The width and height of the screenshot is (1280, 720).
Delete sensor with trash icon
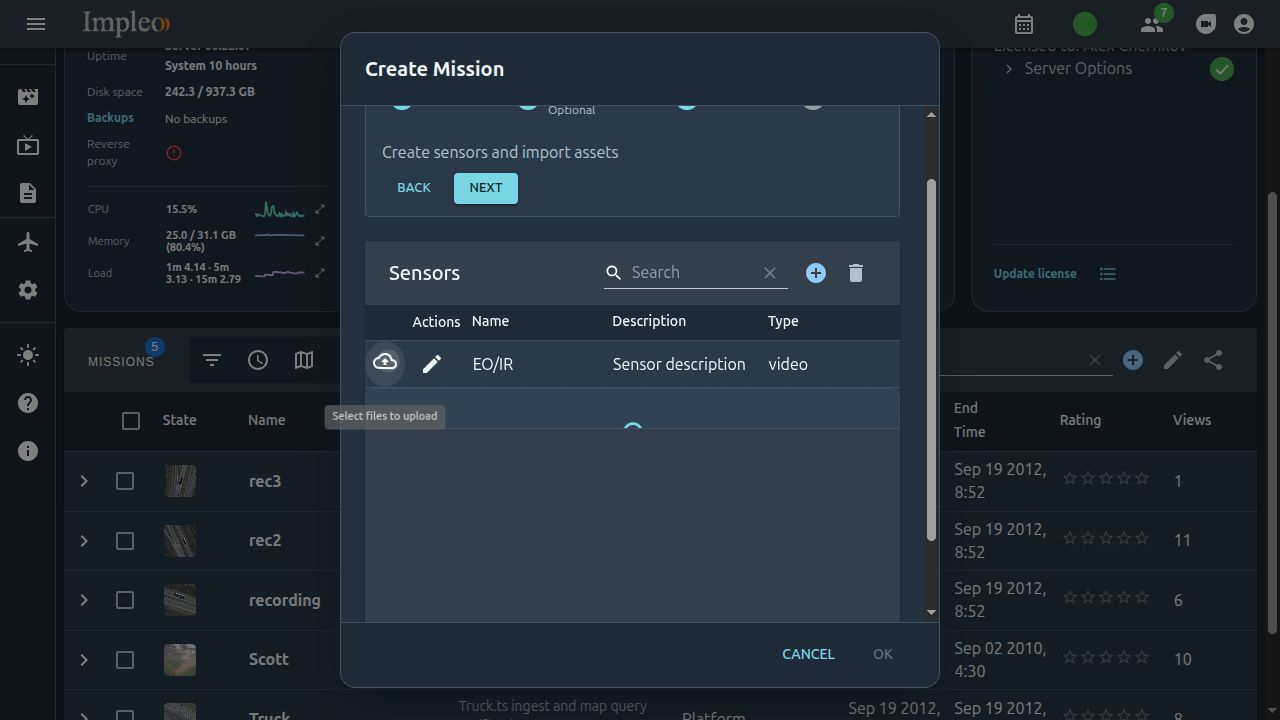(x=856, y=273)
